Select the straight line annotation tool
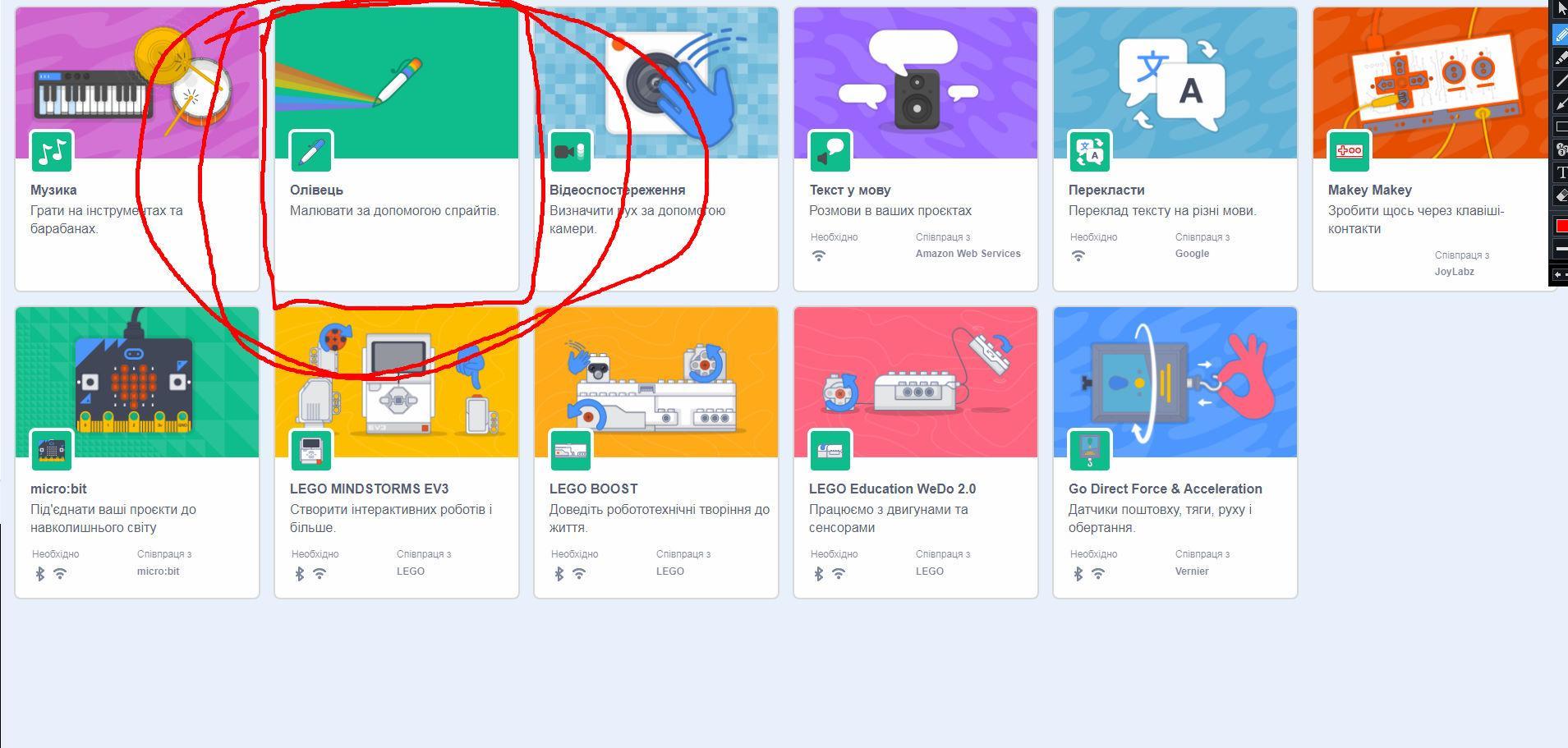The height and width of the screenshot is (748, 1568). [x=1561, y=80]
